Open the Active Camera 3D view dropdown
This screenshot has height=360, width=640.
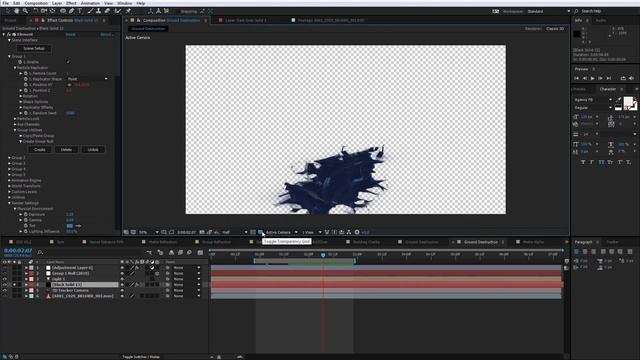pyautogui.click(x=282, y=232)
